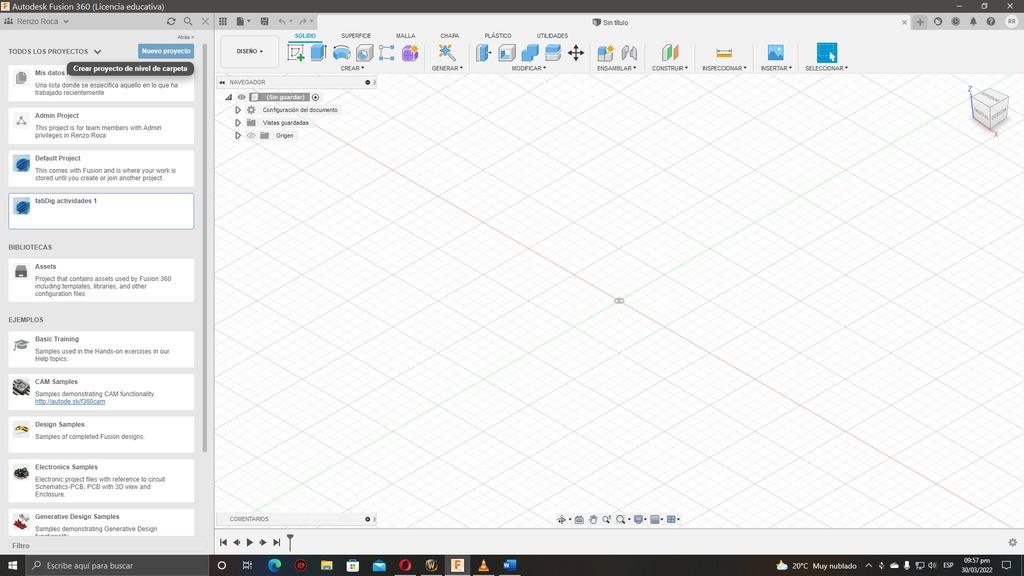Switch to the SUPERFICIE tab
The height and width of the screenshot is (576, 1024).
click(x=356, y=36)
